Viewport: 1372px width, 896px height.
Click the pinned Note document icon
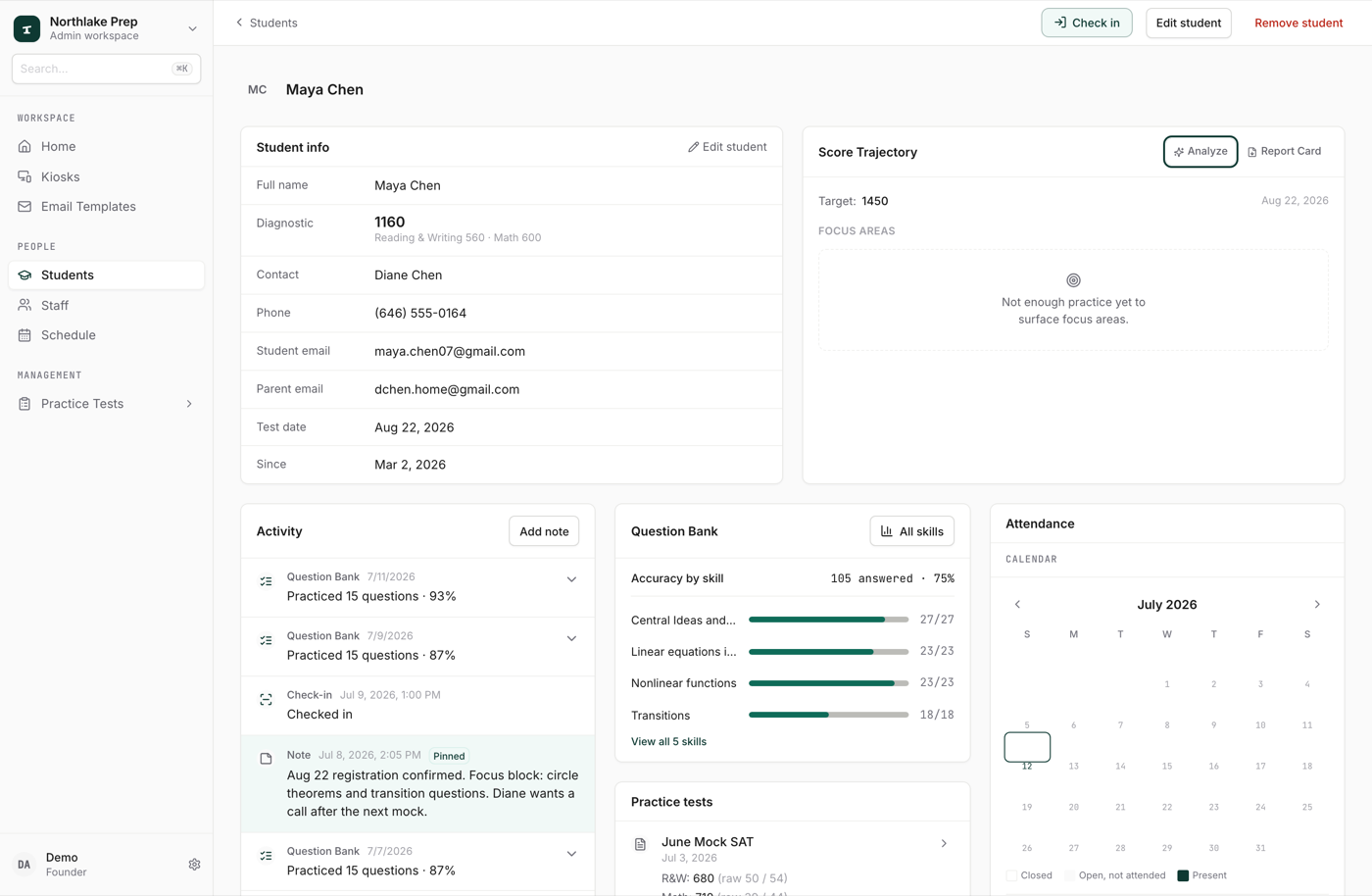click(x=266, y=759)
